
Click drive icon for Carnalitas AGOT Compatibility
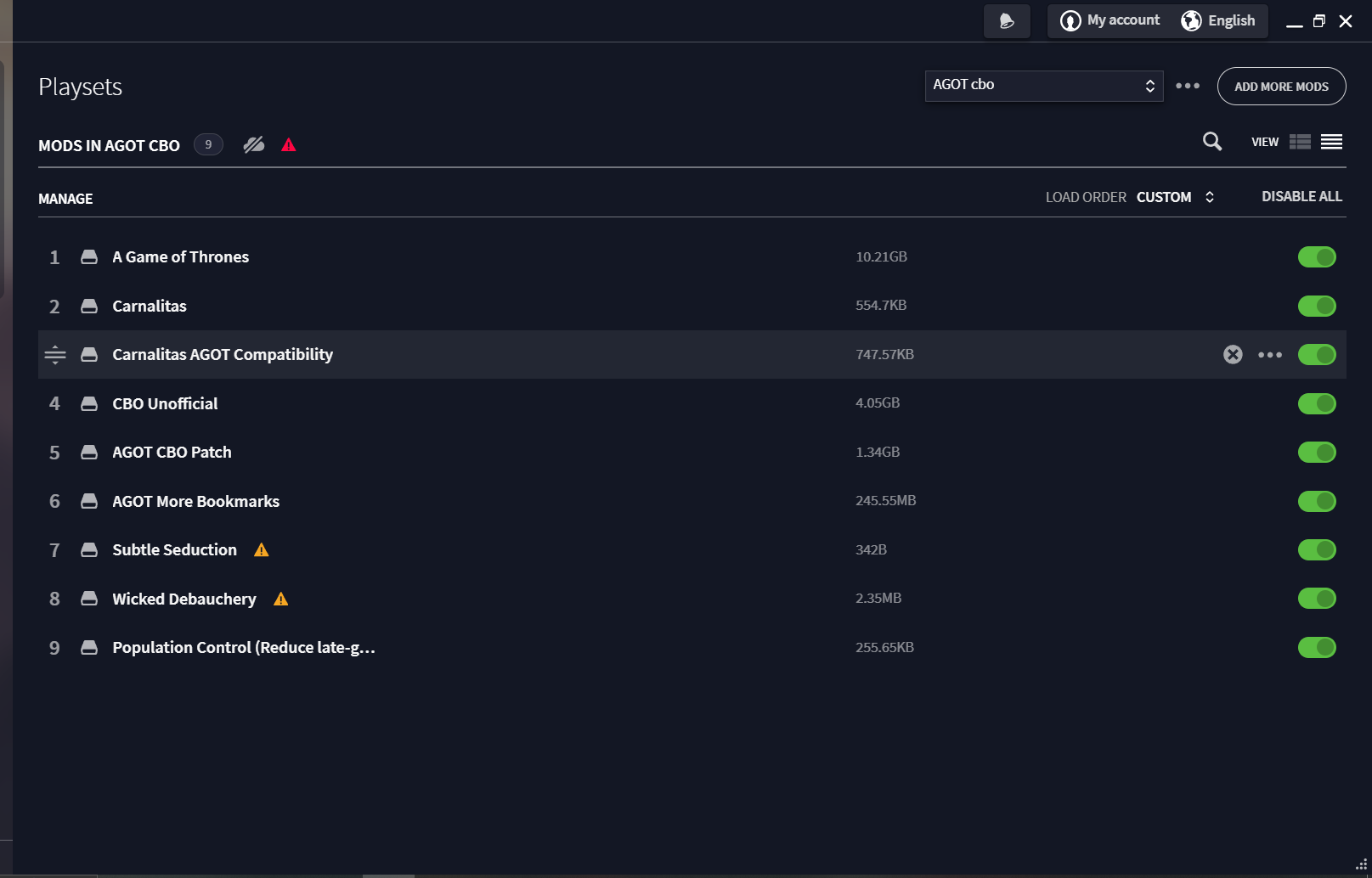tap(89, 355)
